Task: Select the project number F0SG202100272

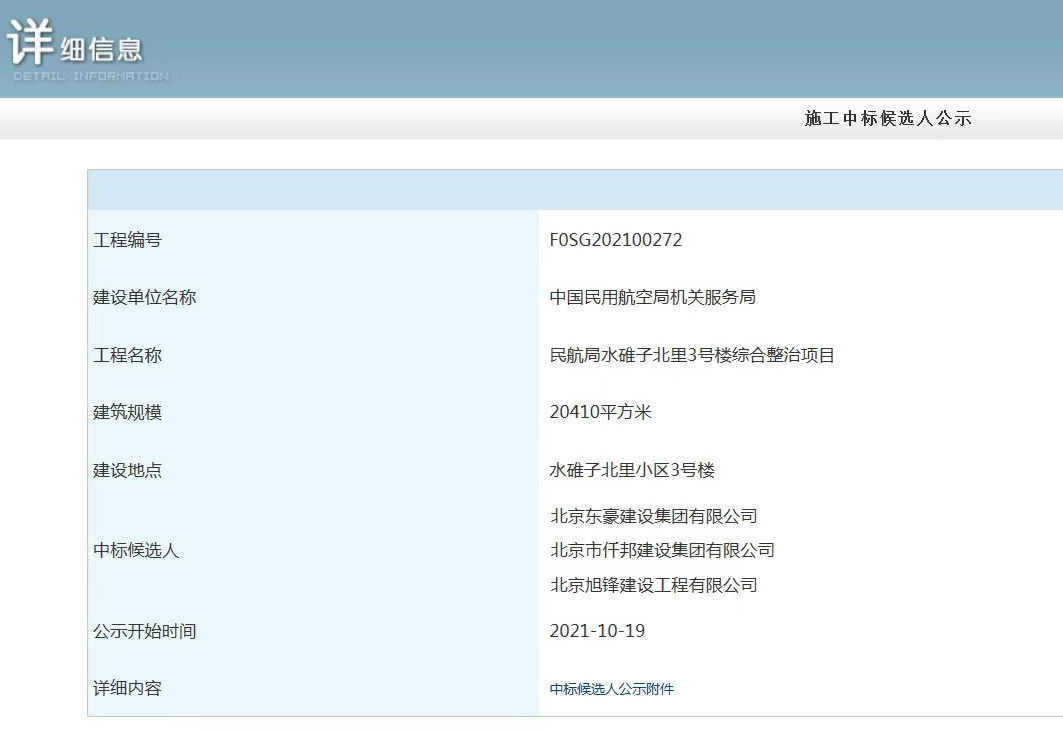Action: pos(615,240)
